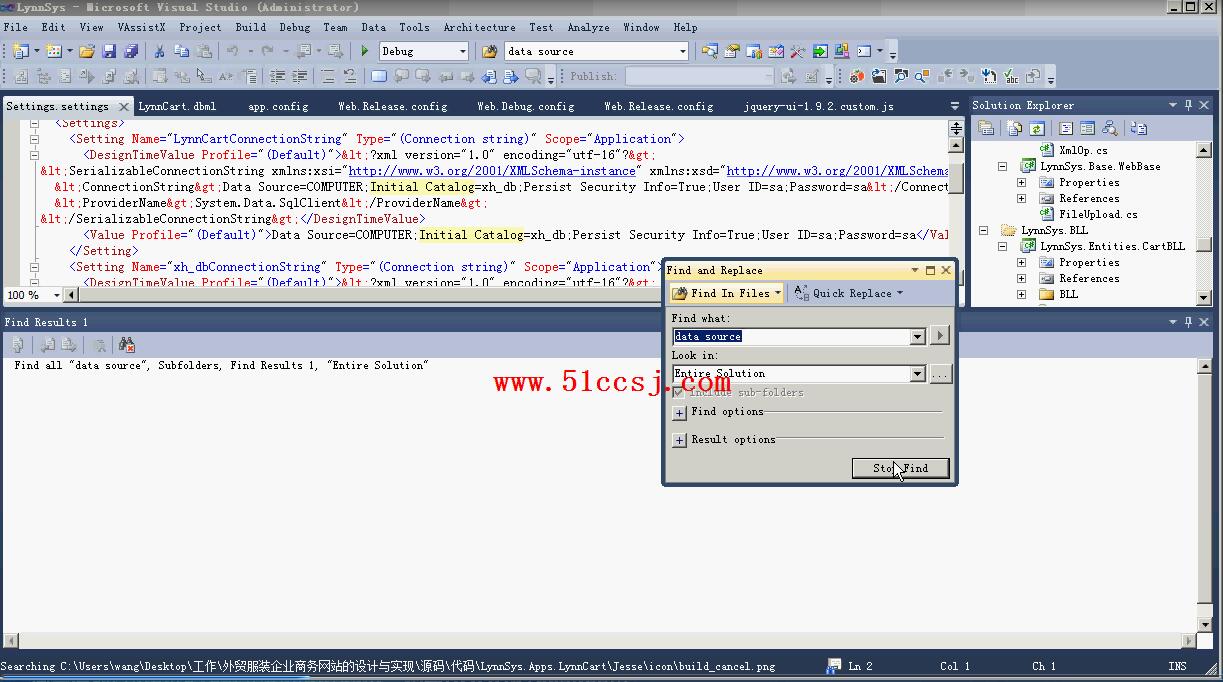The height and width of the screenshot is (682, 1223).
Task: Open the Architecture menu
Action: click(x=480, y=27)
